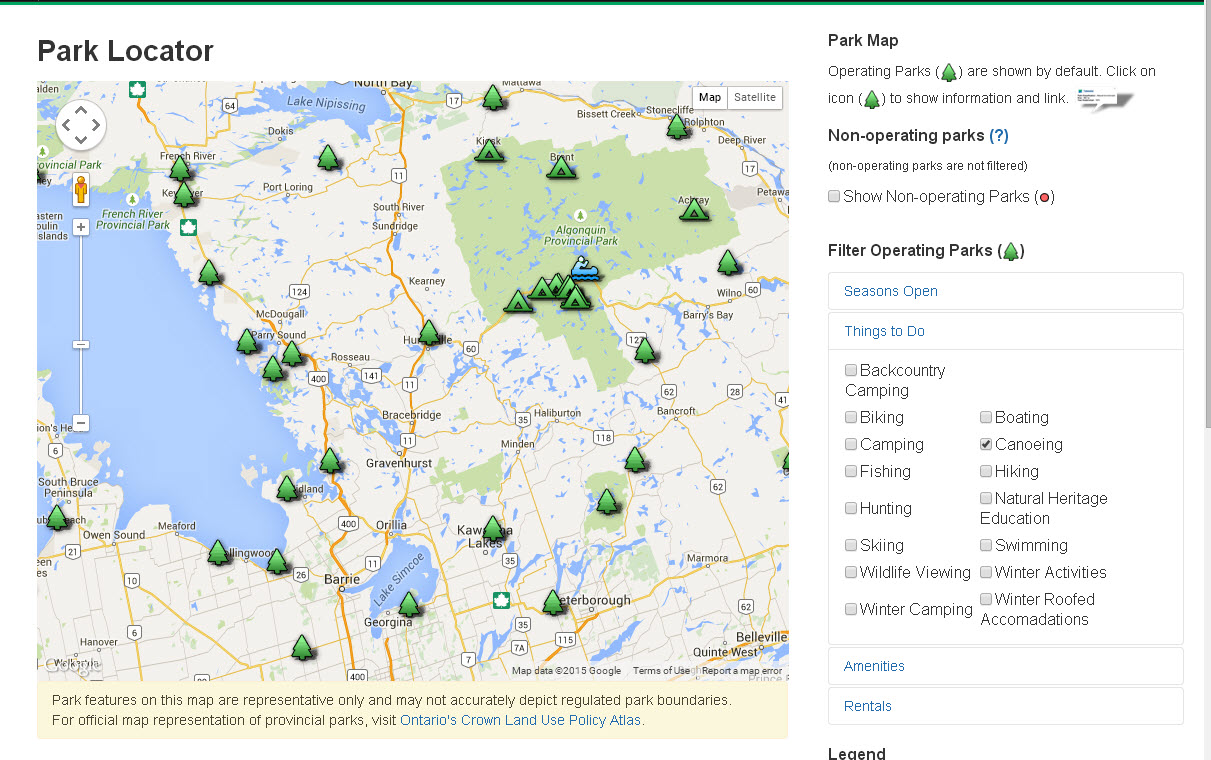Open the park marker west of Gravenhurst

pos(330,461)
